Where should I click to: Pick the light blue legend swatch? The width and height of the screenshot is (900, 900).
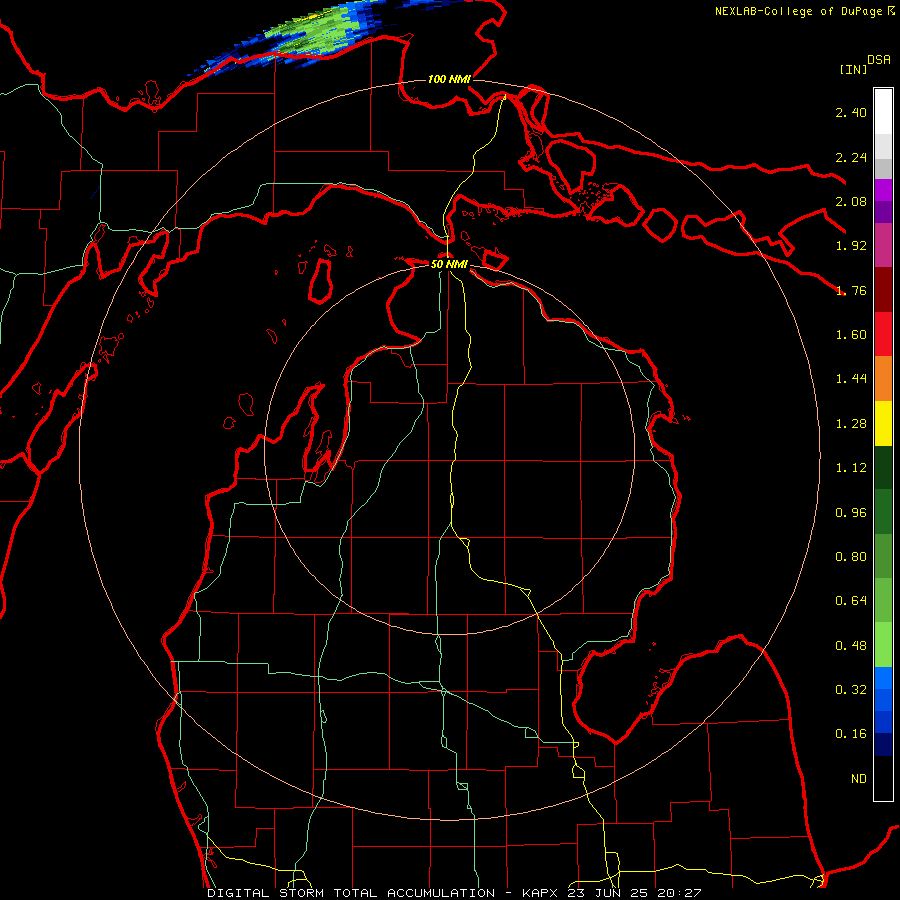883,678
